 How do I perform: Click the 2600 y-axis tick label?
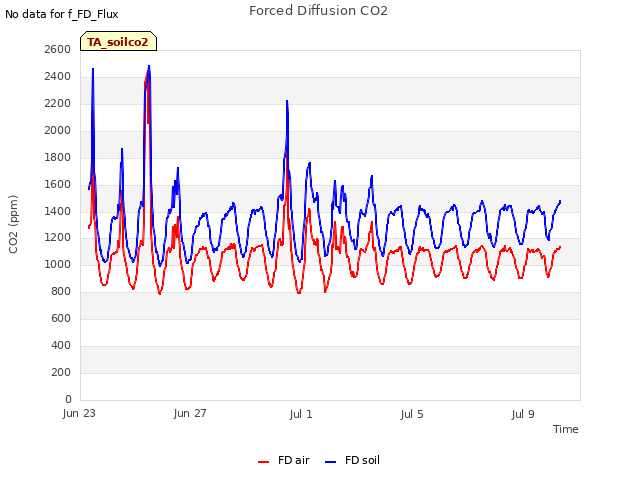pos(58,49)
